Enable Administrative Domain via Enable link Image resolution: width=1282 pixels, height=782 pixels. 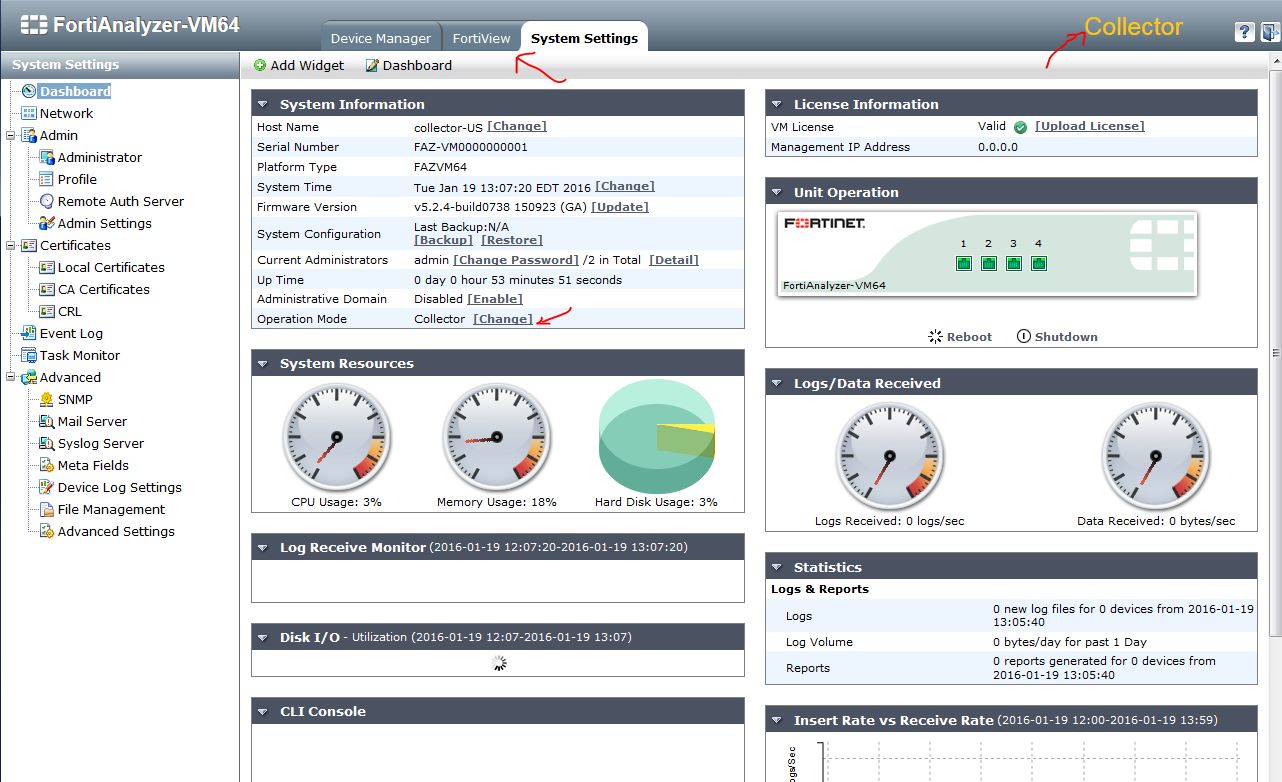click(x=495, y=299)
